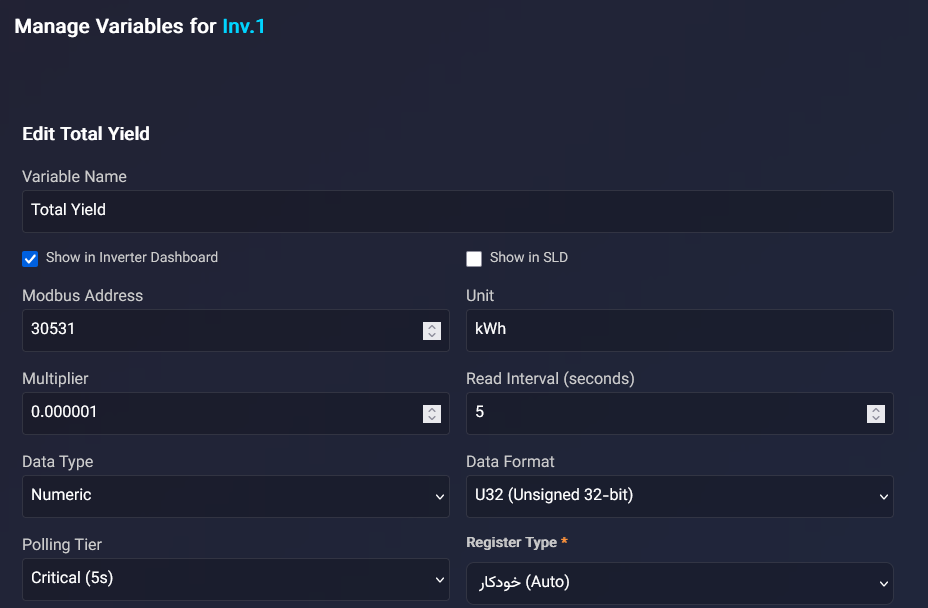Click into the Unit field with kWh
The image size is (928, 608).
680,330
